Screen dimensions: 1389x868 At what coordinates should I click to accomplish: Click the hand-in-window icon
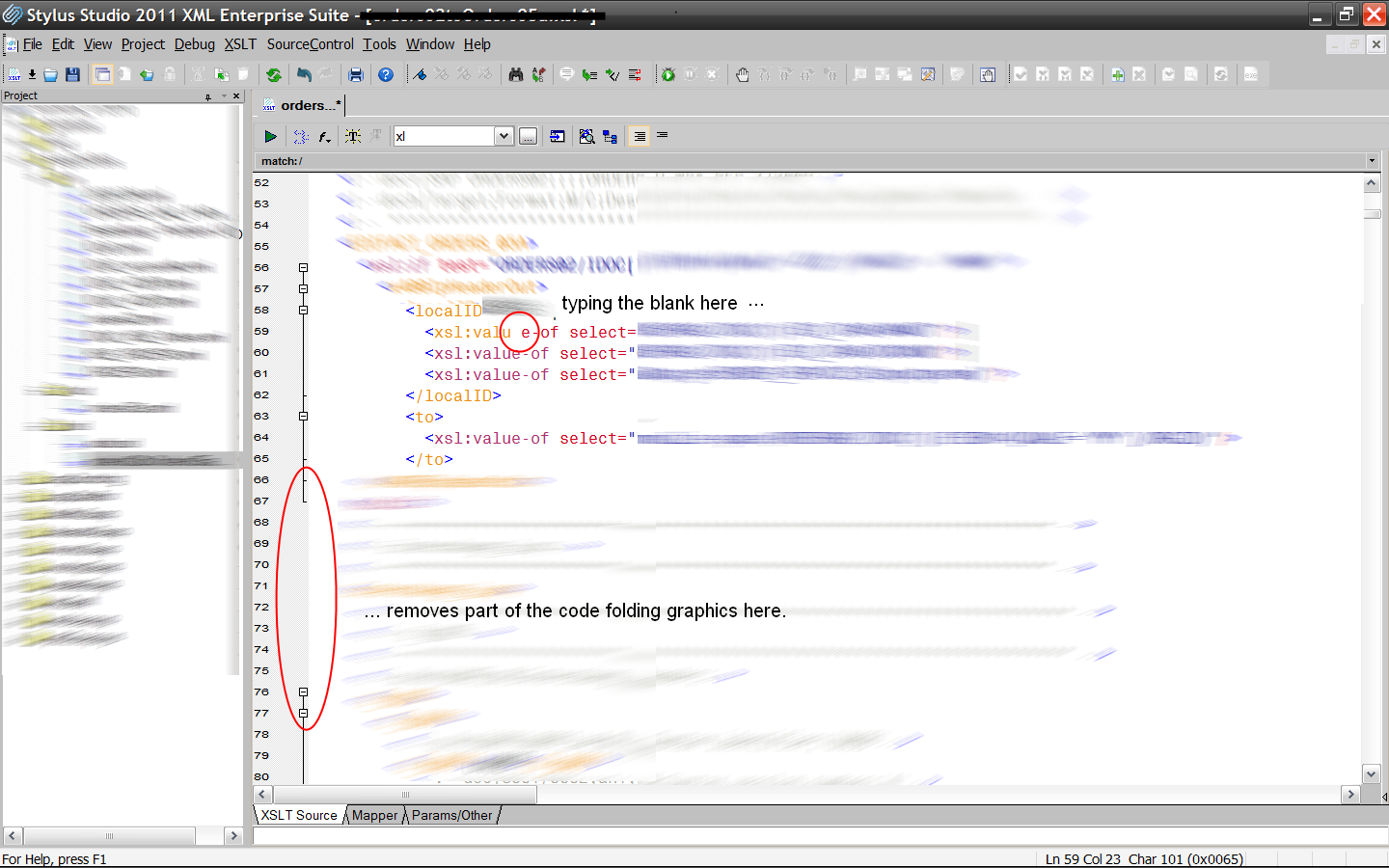[x=988, y=74]
